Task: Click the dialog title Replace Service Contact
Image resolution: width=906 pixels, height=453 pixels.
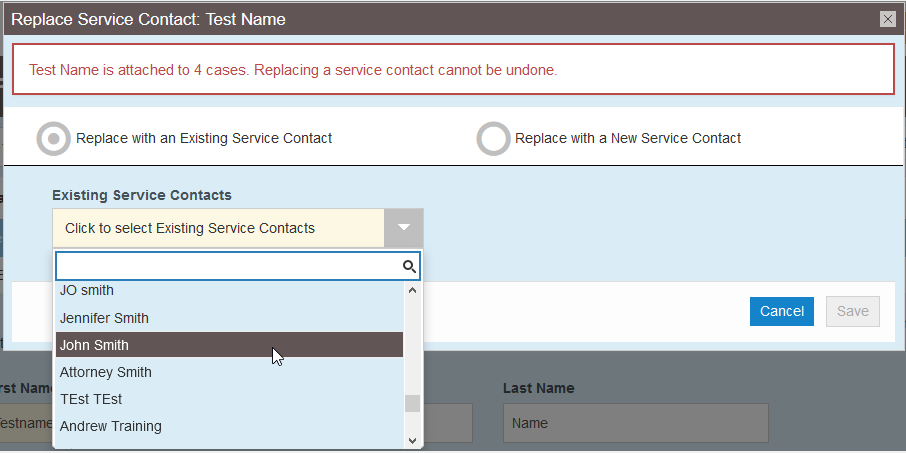Action: [x=148, y=19]
